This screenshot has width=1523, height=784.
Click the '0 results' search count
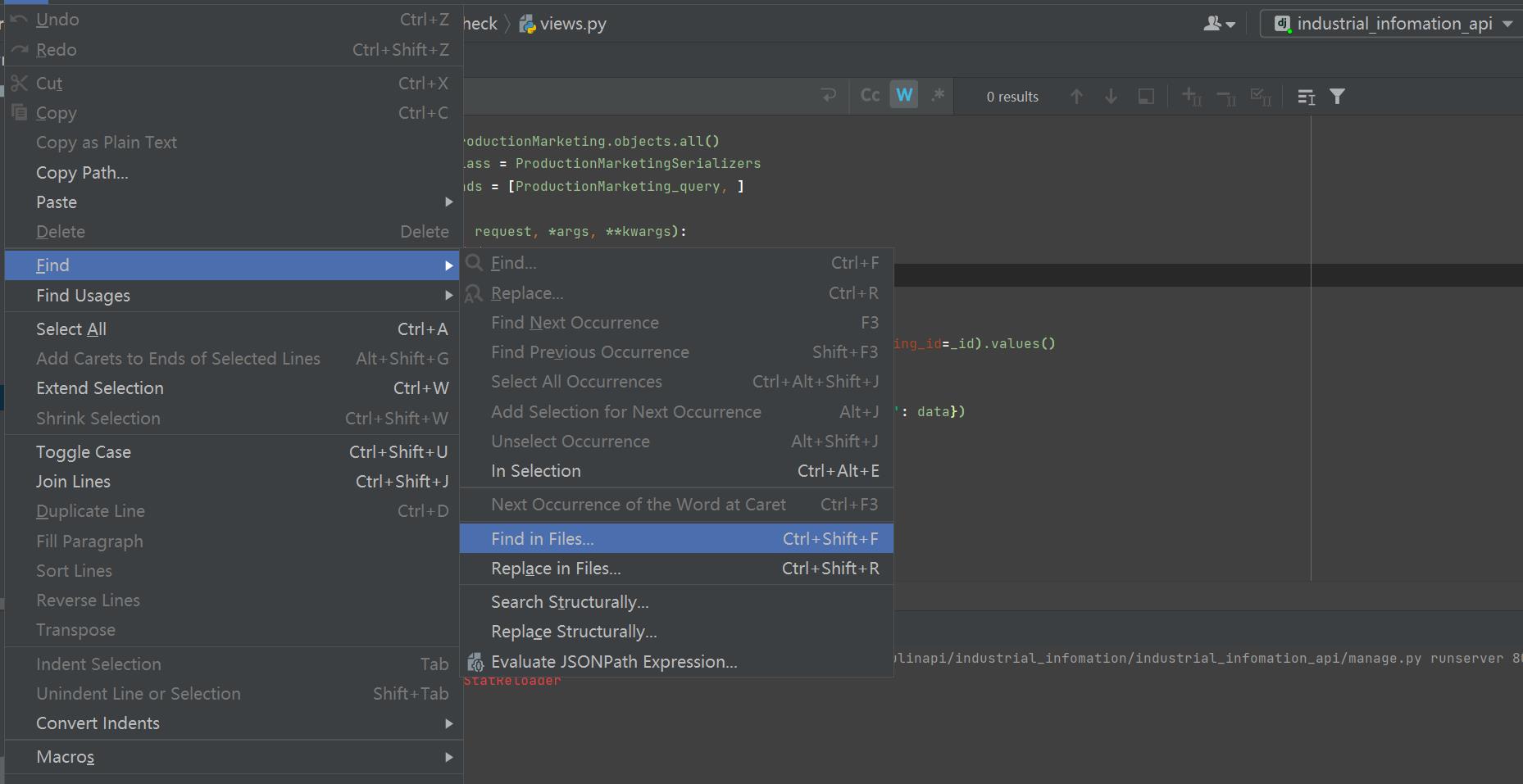click(1012, 97)
